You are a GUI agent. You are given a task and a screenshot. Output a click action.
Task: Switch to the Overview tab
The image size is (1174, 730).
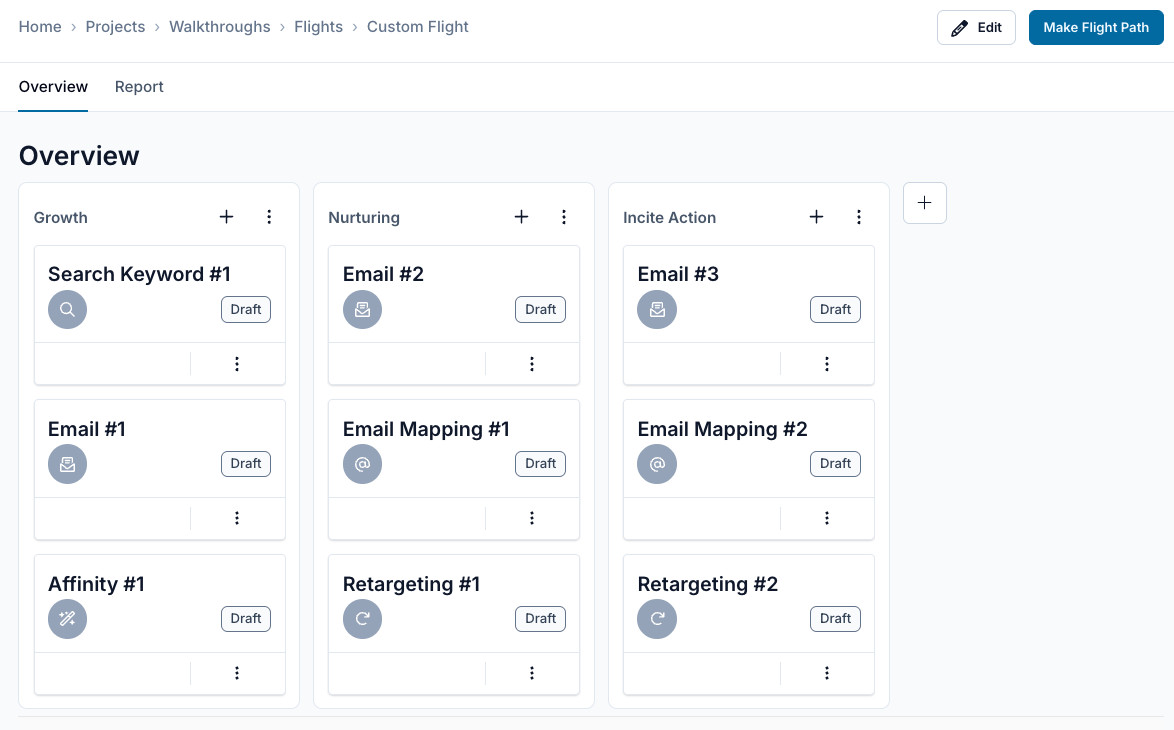[x=53, y=87]
